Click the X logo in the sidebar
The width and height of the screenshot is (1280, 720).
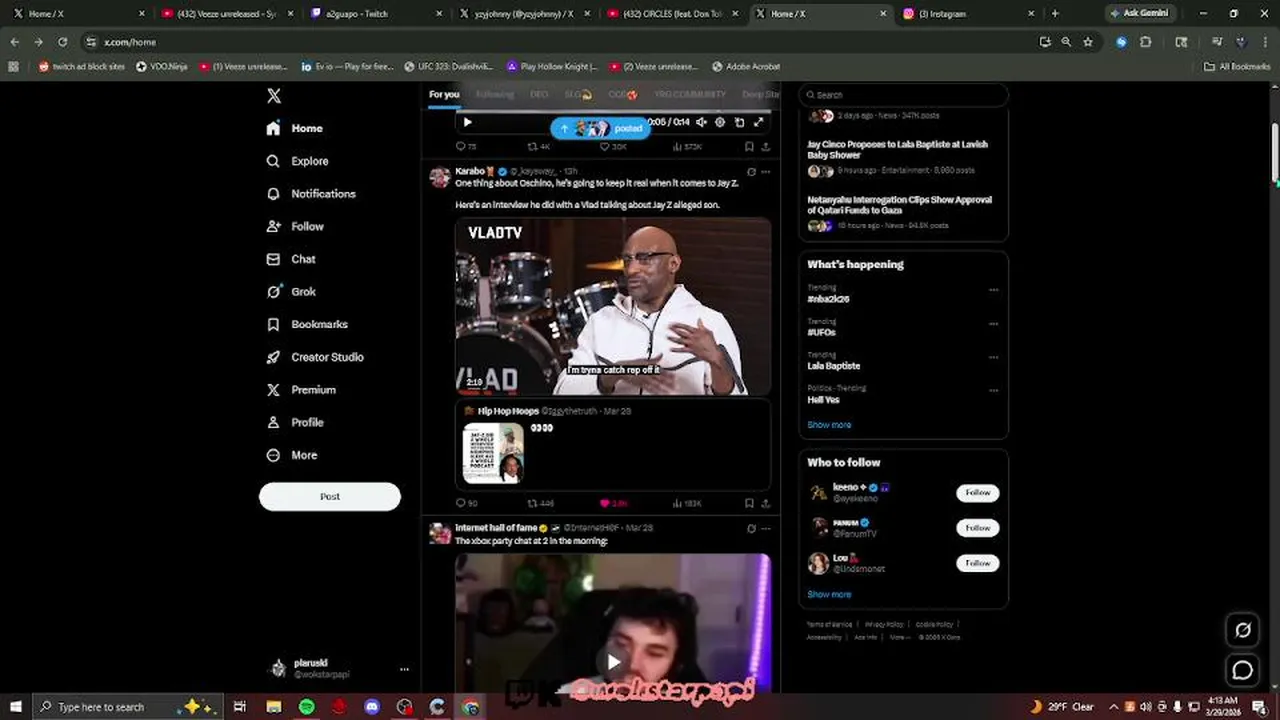[274, 96]
